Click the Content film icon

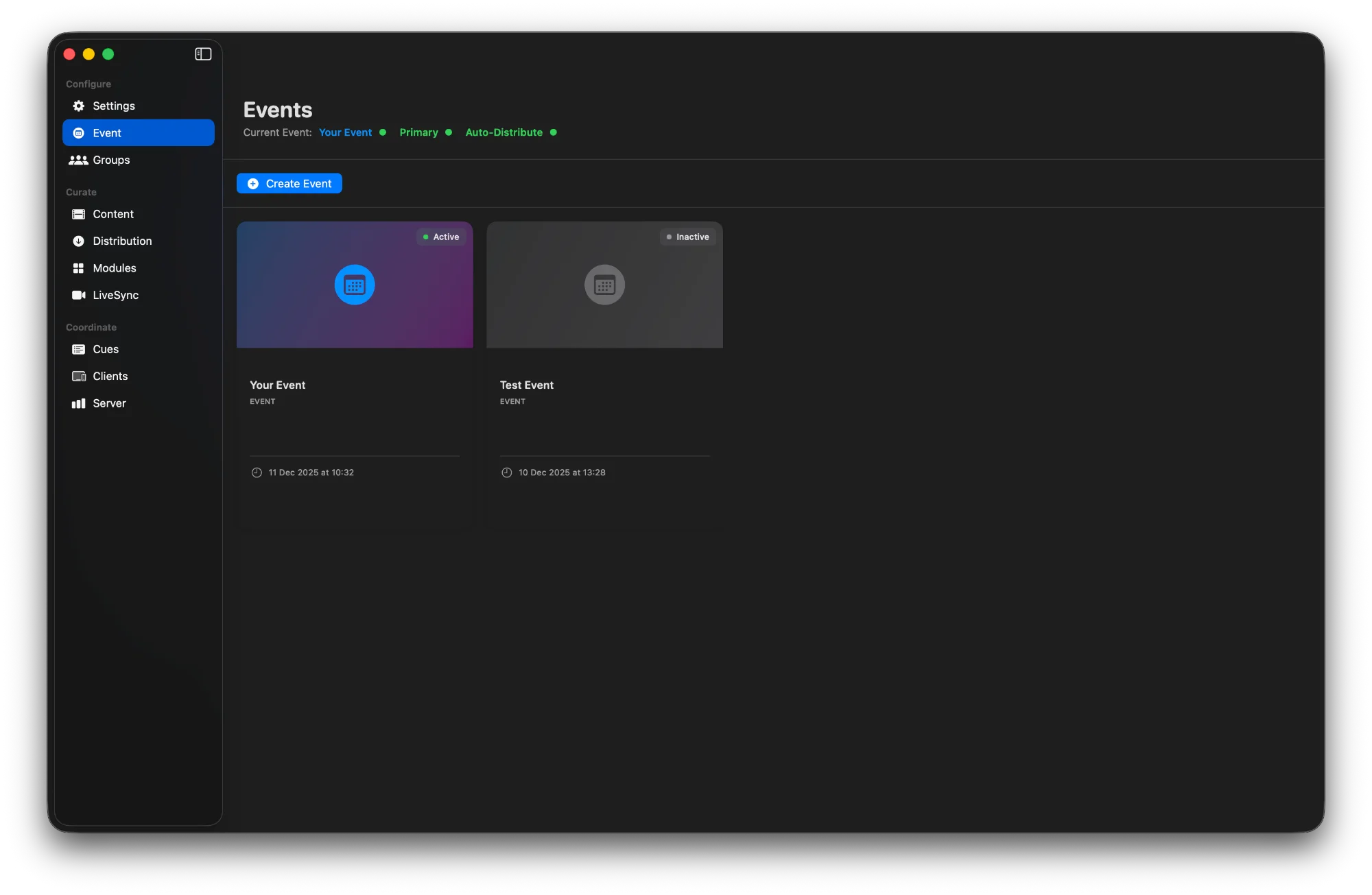[x=79, y=214]
